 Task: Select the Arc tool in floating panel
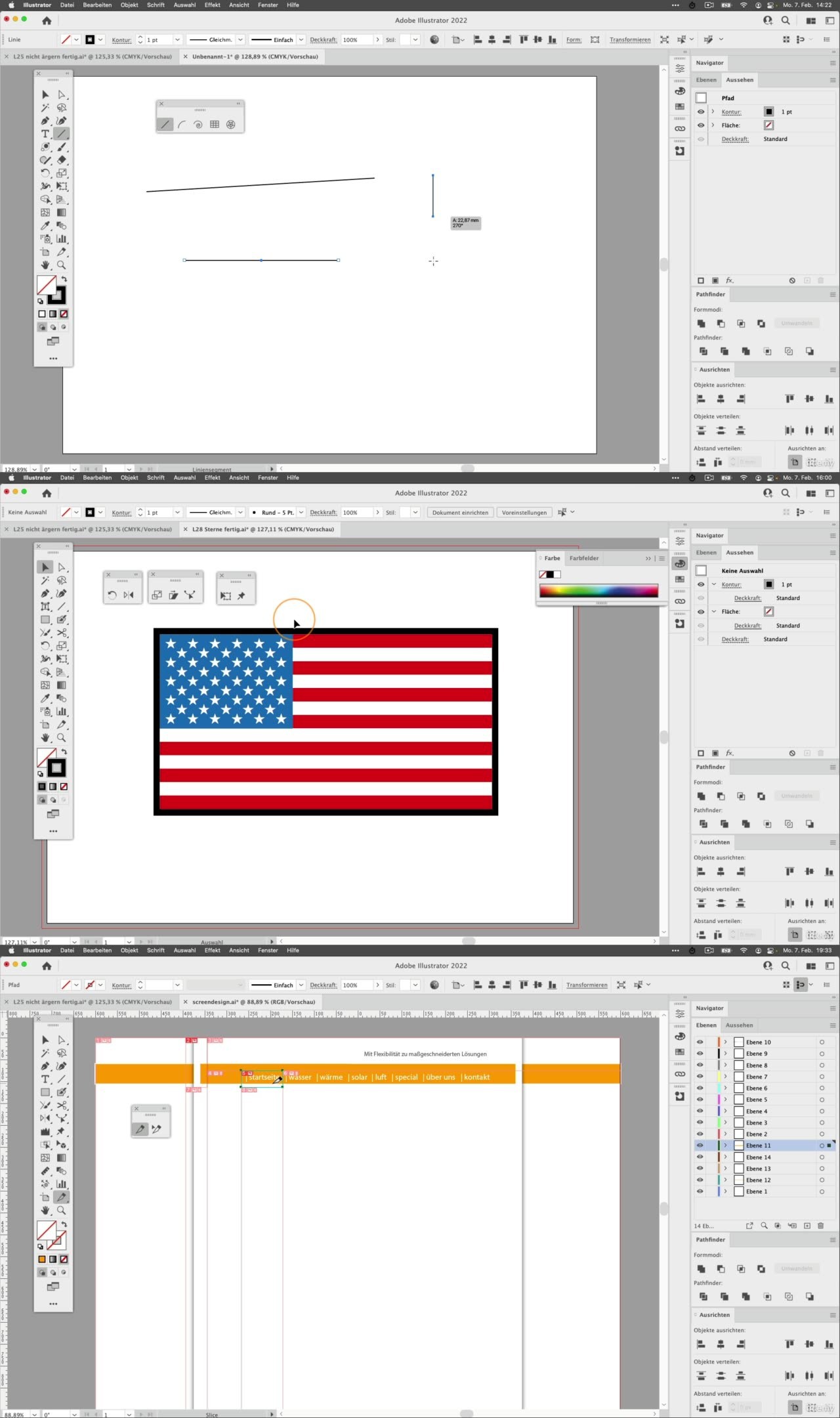[x=182, y=125]
